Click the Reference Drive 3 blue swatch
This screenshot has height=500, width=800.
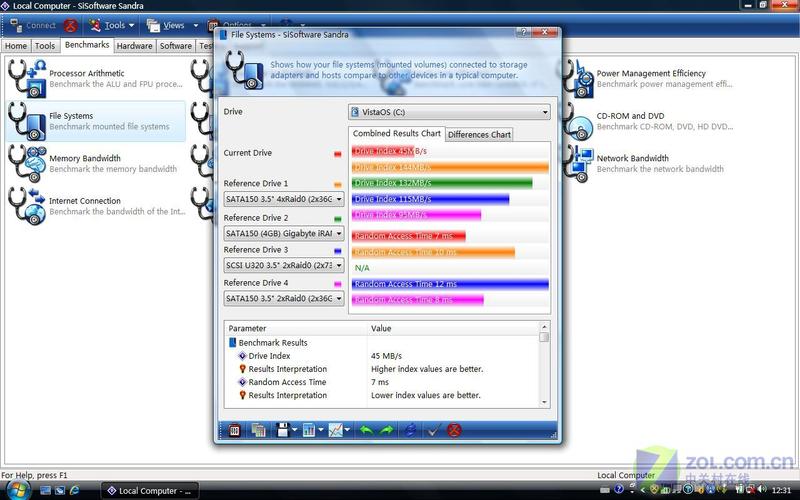pyautogui.click(x=337, y=251)
